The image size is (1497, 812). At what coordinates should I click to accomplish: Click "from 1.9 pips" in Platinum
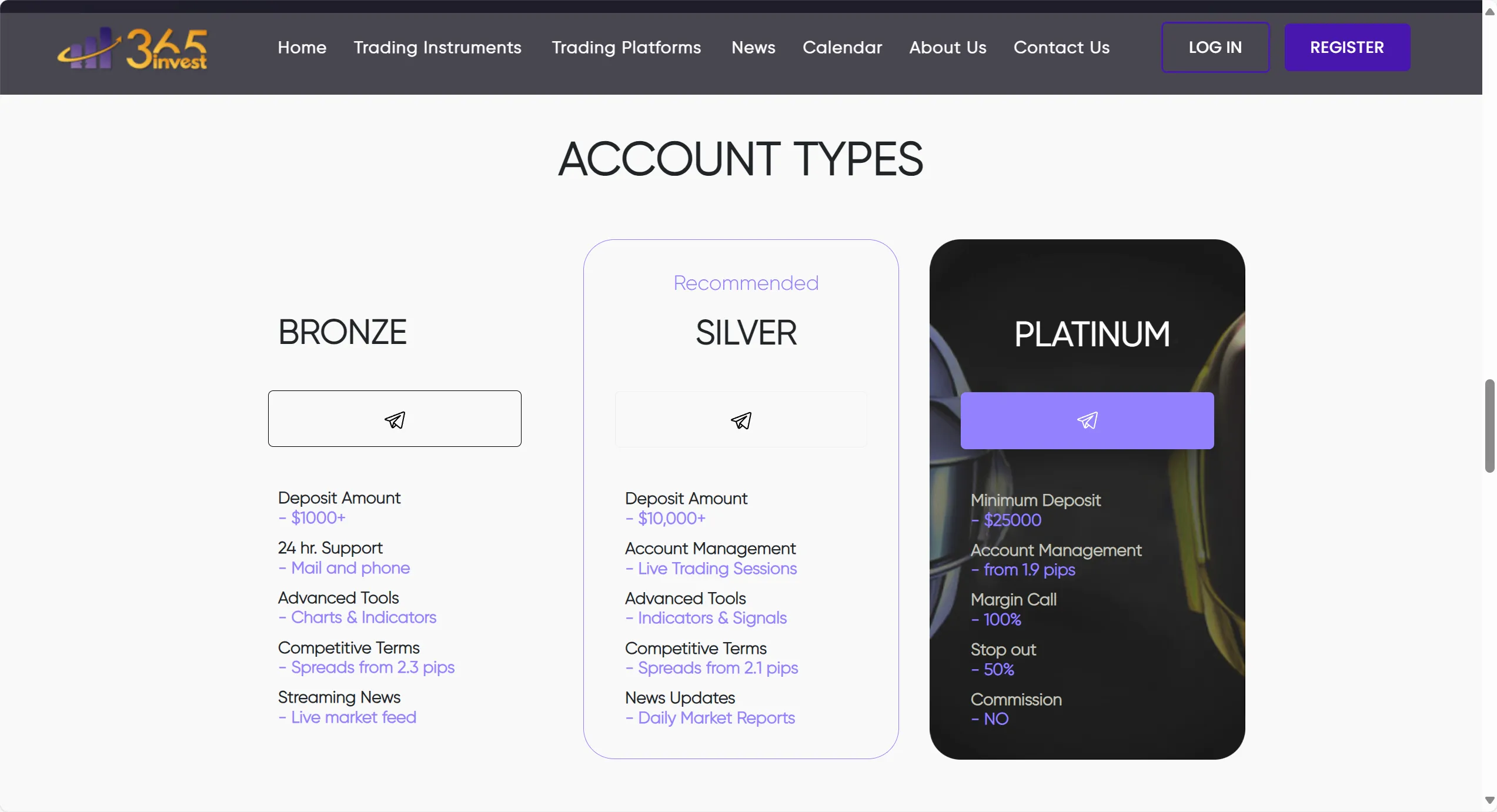click(x=1030, y=570)
